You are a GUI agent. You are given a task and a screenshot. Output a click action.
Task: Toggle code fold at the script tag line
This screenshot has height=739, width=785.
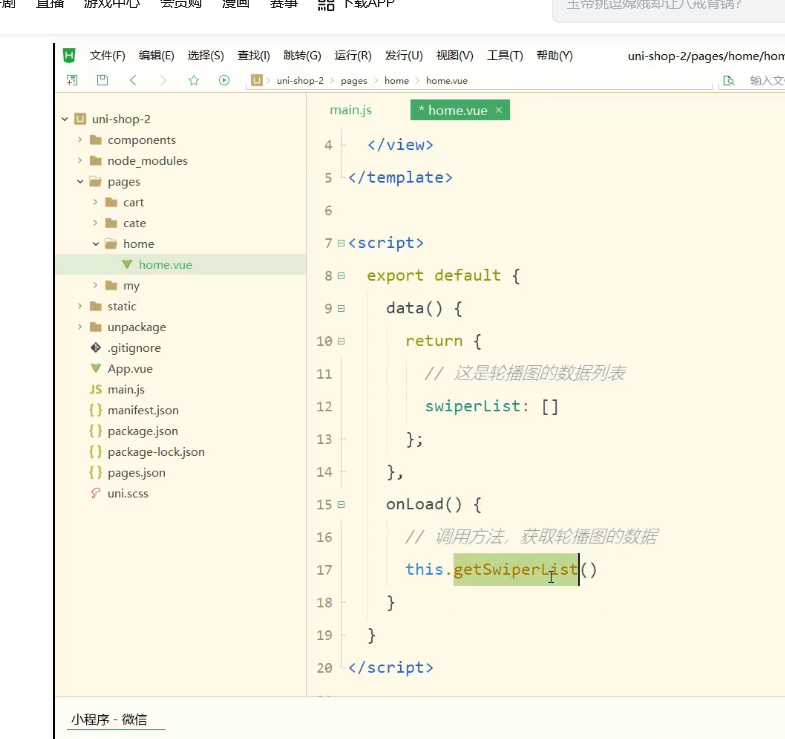(x=341, y=243)
